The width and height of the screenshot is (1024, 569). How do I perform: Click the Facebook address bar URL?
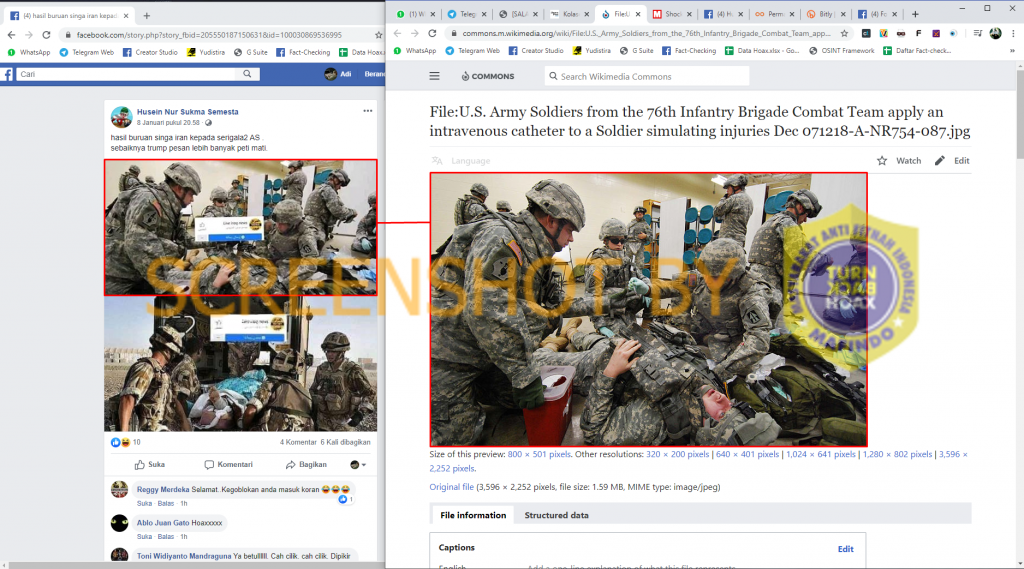click(x=209, y=35)
